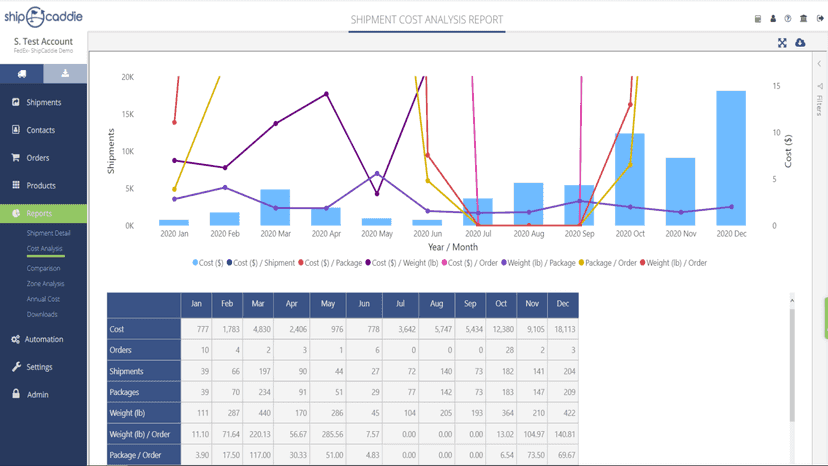
Task: Switch to the download inbox tab
Action: (x=65, y=73)
